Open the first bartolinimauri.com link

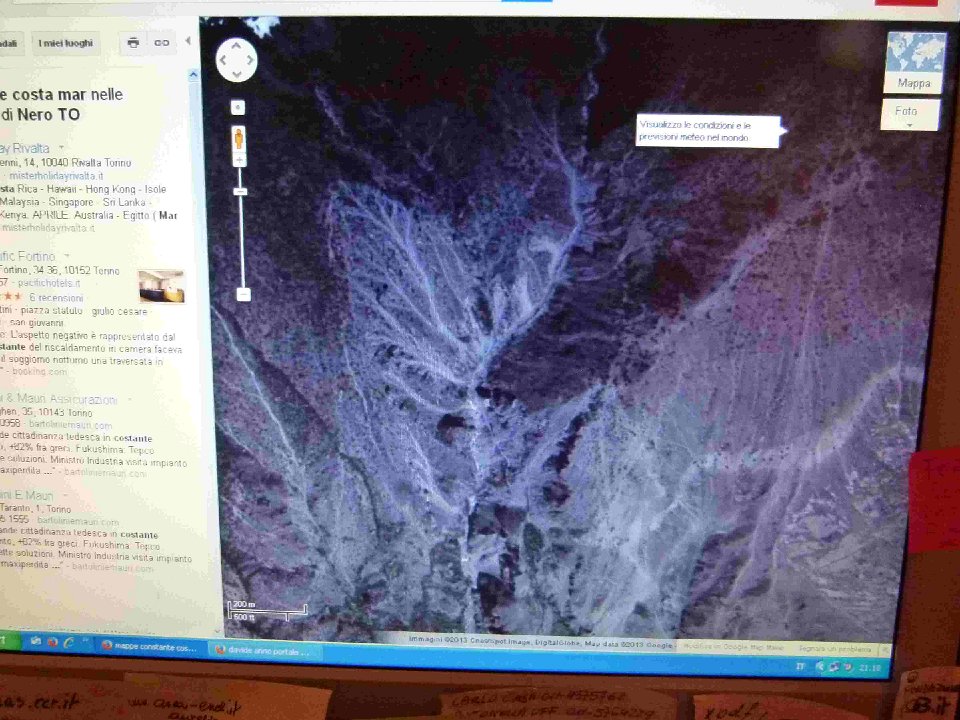click(70, 424)
